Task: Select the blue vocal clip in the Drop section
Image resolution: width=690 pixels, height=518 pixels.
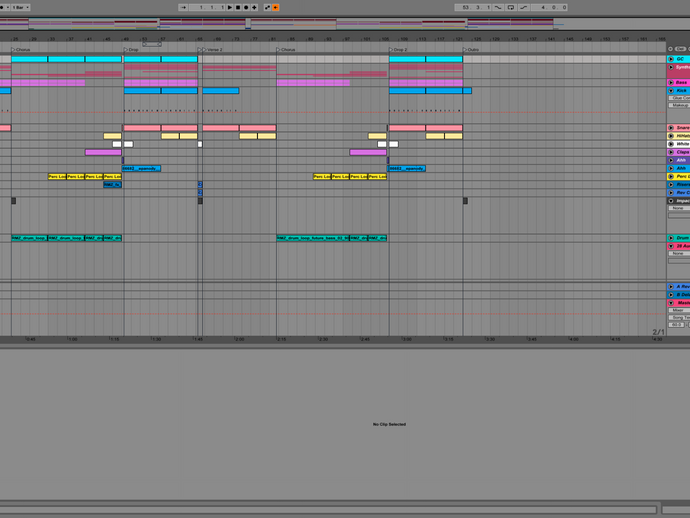Action: point(141,169)
